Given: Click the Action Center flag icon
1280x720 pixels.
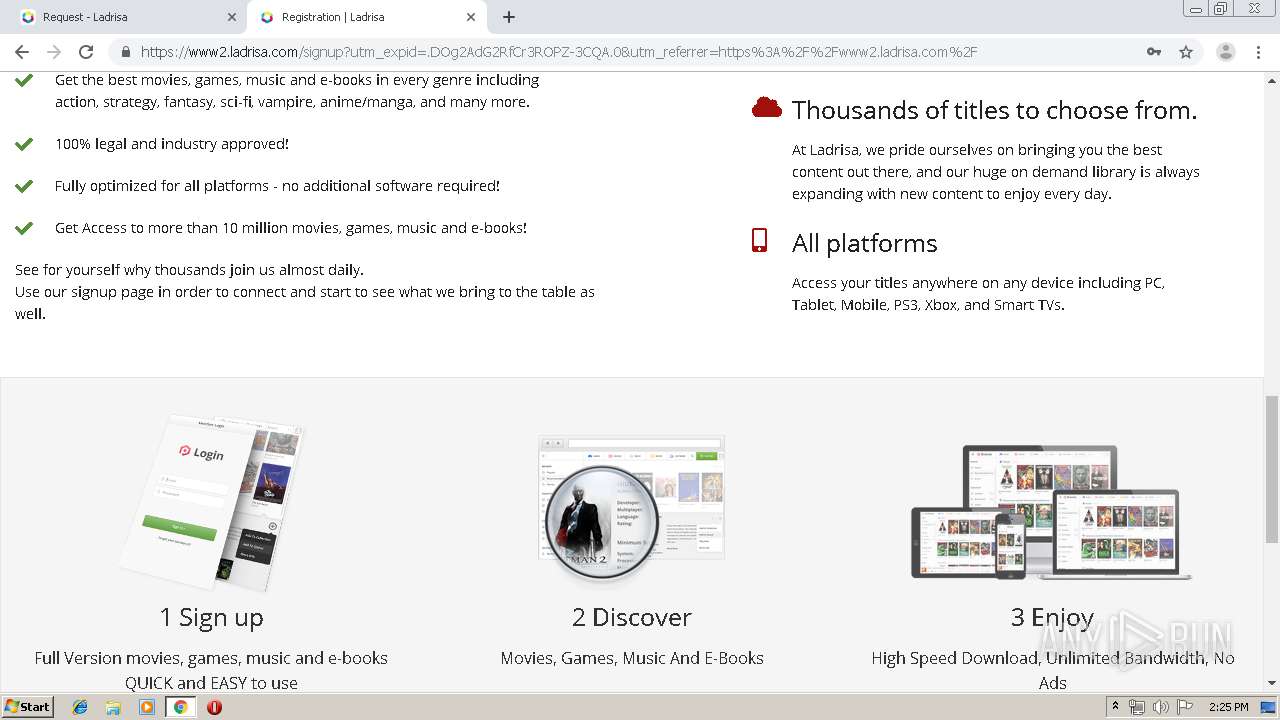Looking at the screenshot, I should point(1185,707).
